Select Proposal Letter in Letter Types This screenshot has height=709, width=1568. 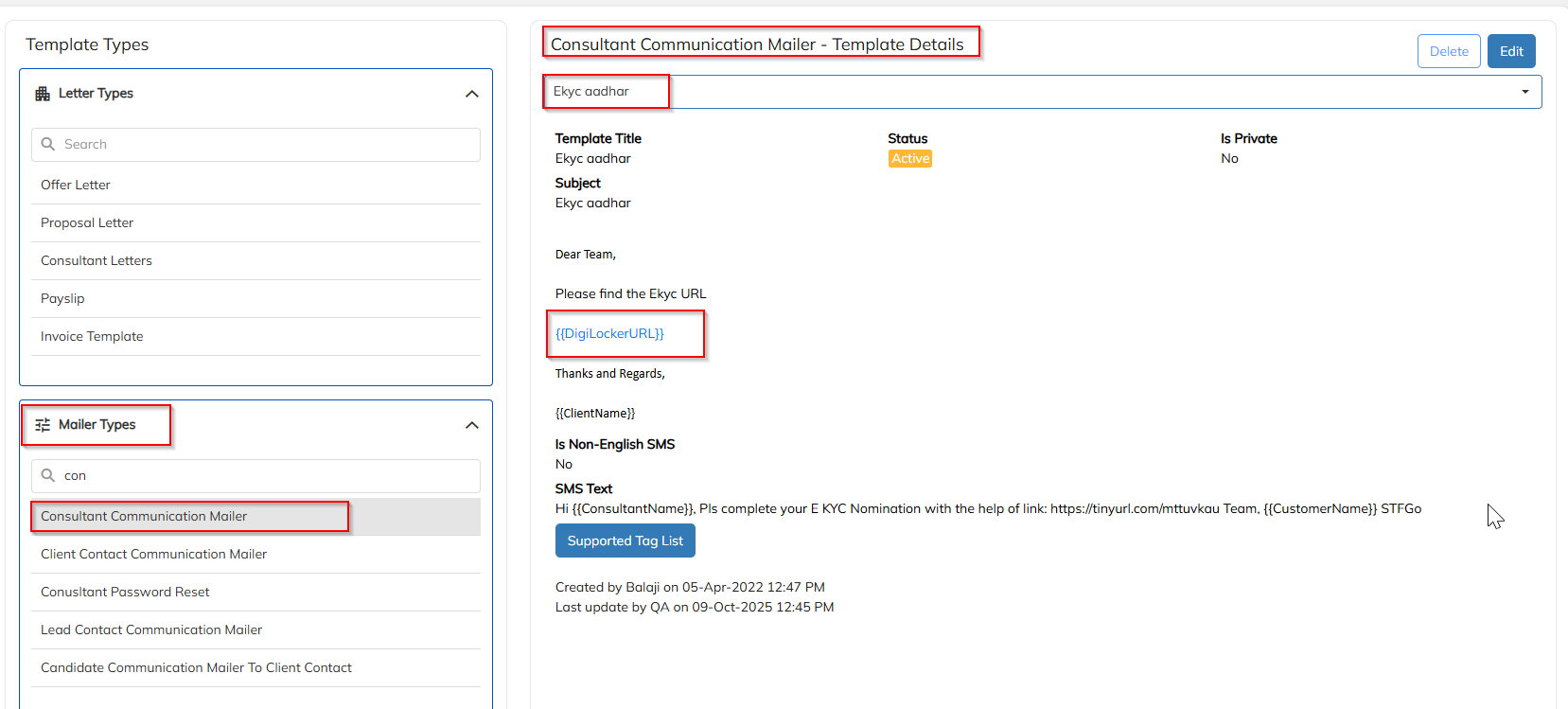click(255, 222)
